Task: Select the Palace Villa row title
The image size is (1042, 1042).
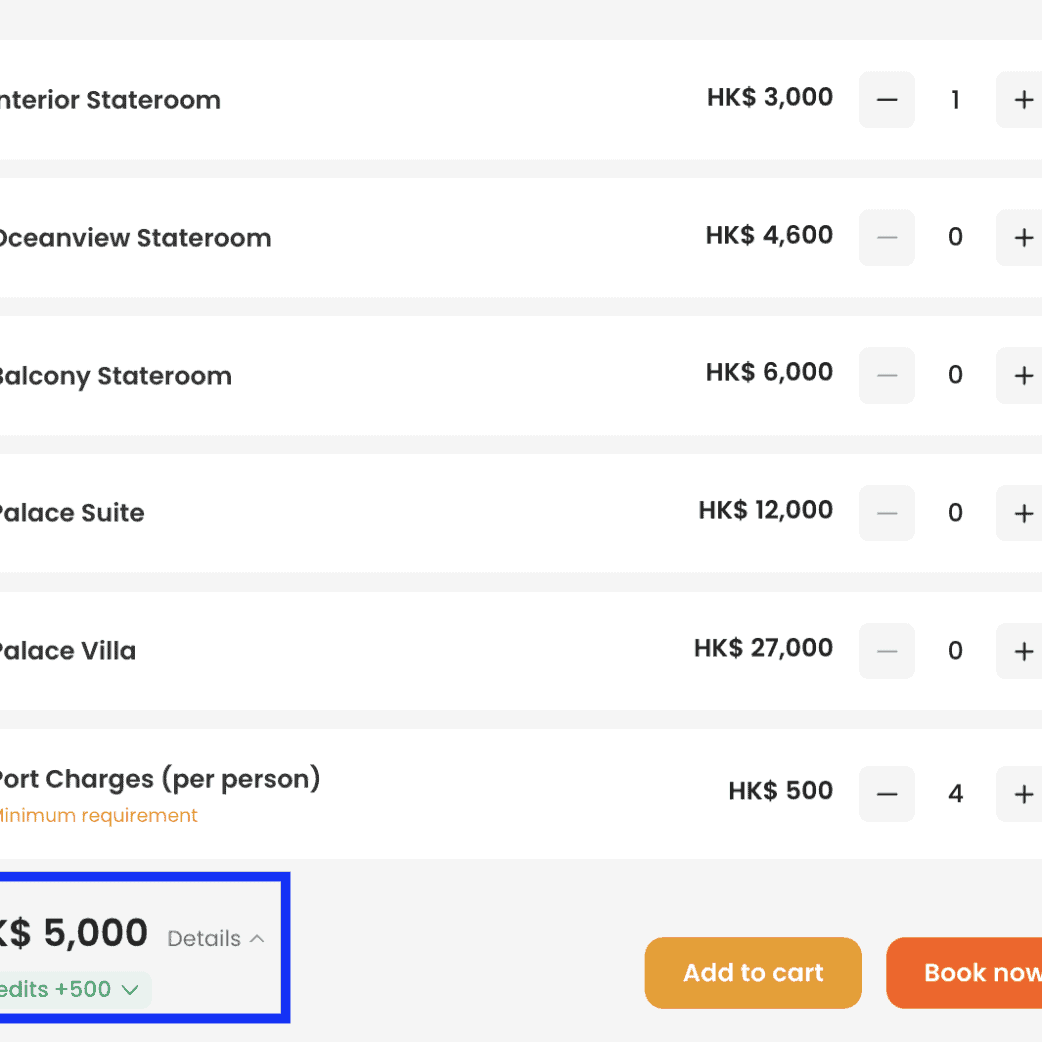Action: tap(66, 651)
